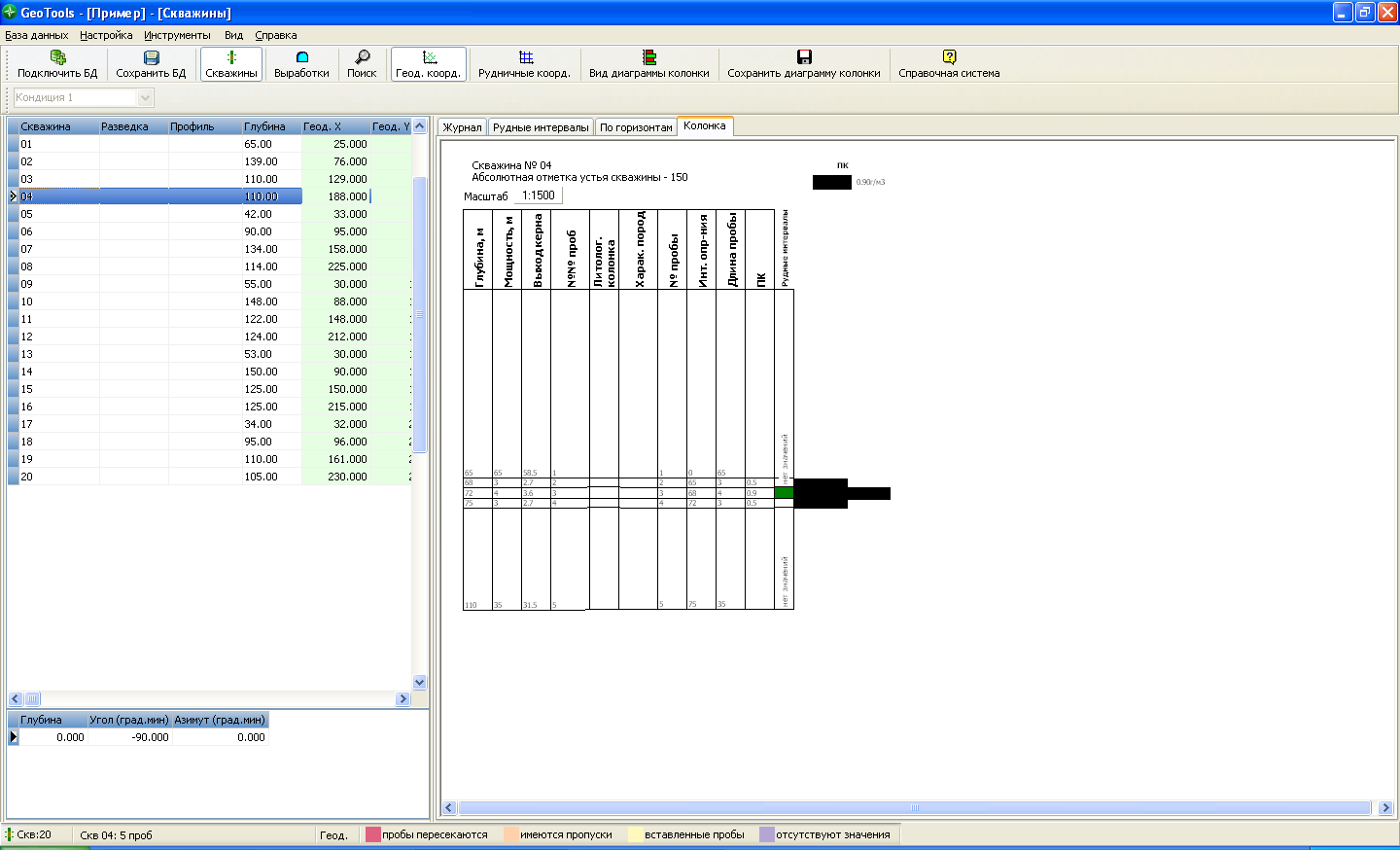Open the Выработки toolbar icon
Image resolution: width=1400 pixels, height=850 pixels.
pyautogui.click(x=301, y=57)
